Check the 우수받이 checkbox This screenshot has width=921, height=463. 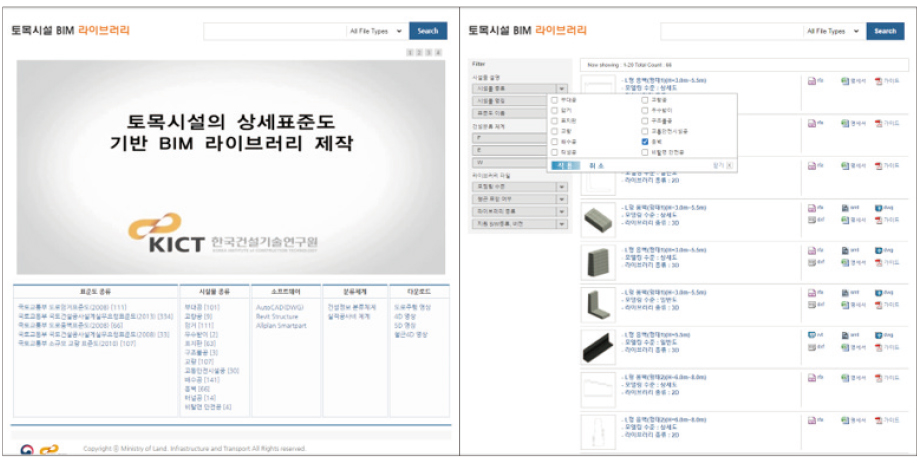pos(645,110)
